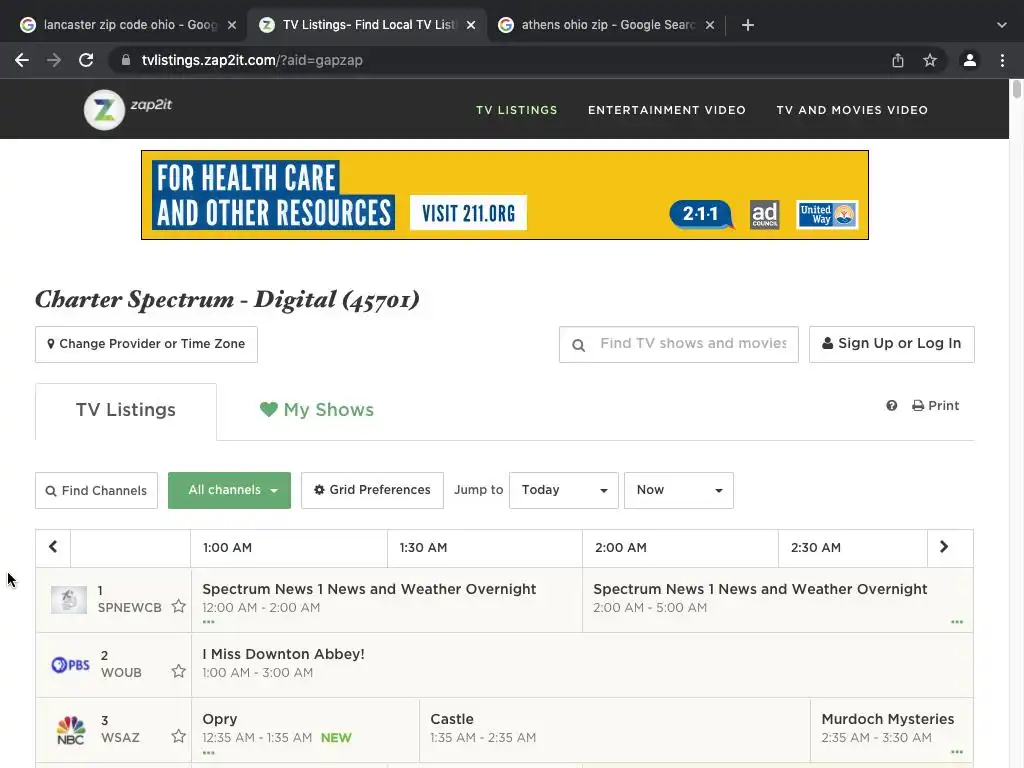Favorite channel 1 SPNEWCB with star

tap(178, 607)
